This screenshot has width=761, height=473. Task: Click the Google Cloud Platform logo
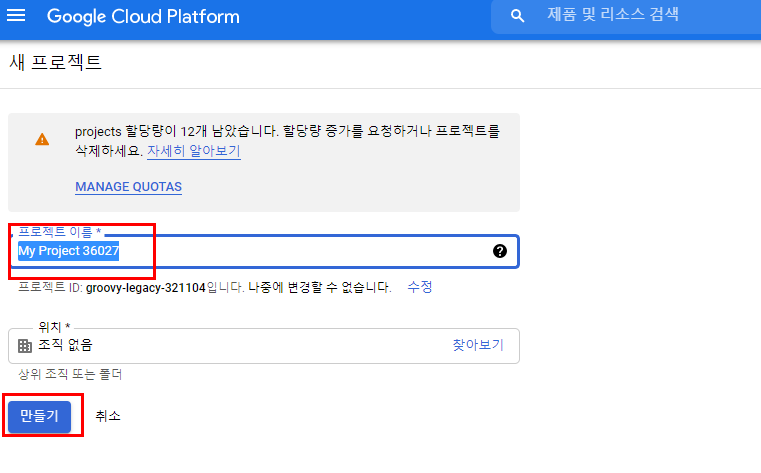coord(143,16)
